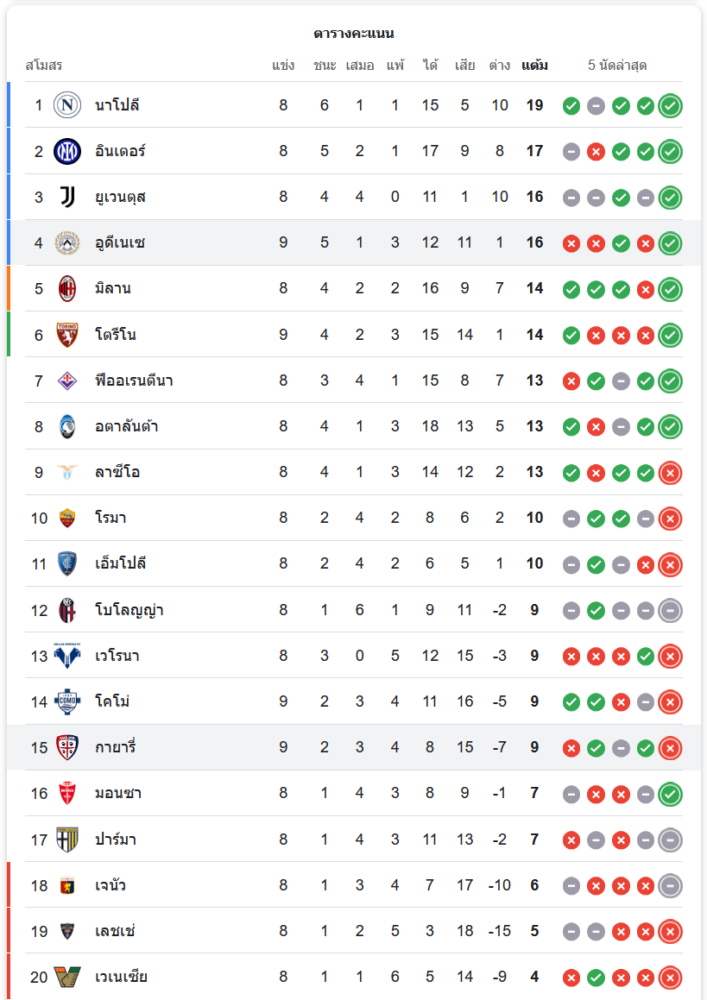Screen dimensions: 707x1000
Task: Click the สโมสร club column header
Action: [43, 66]
